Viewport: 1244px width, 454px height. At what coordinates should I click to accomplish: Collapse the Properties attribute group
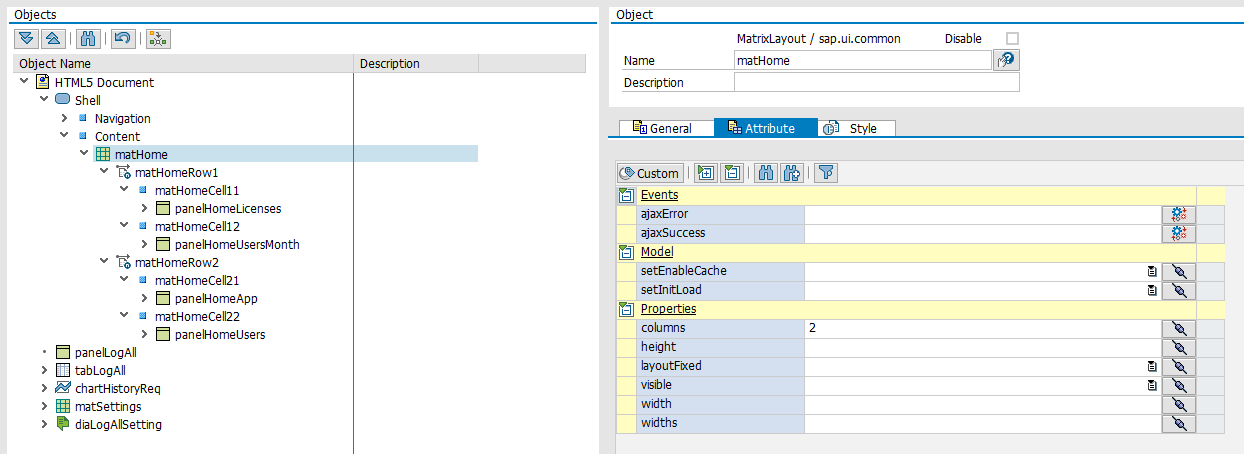[626, 309]
